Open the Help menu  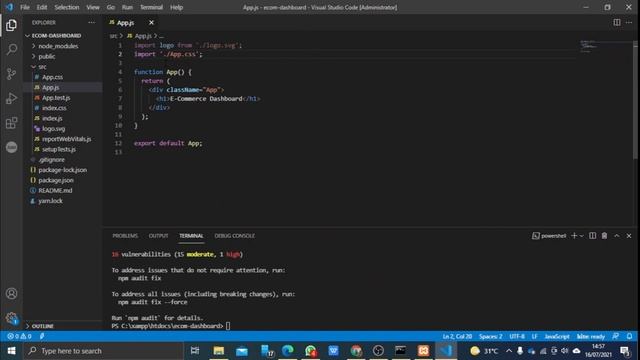[176, 7]
